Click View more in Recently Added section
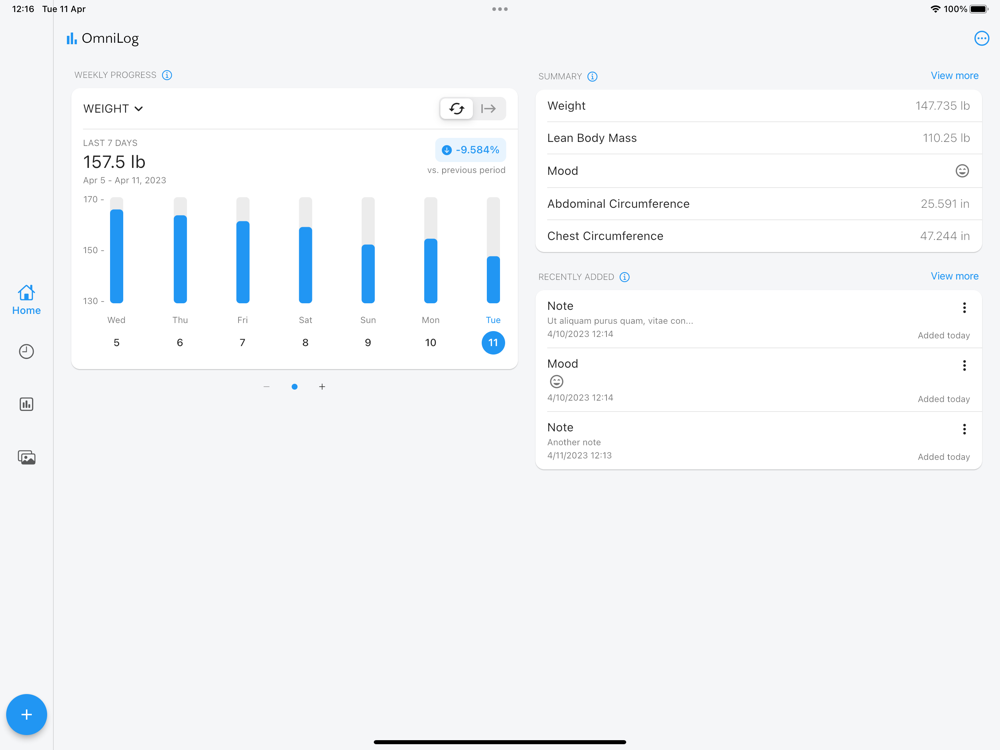Viewport: 1000px width, 750px height. tap(954, 276)
